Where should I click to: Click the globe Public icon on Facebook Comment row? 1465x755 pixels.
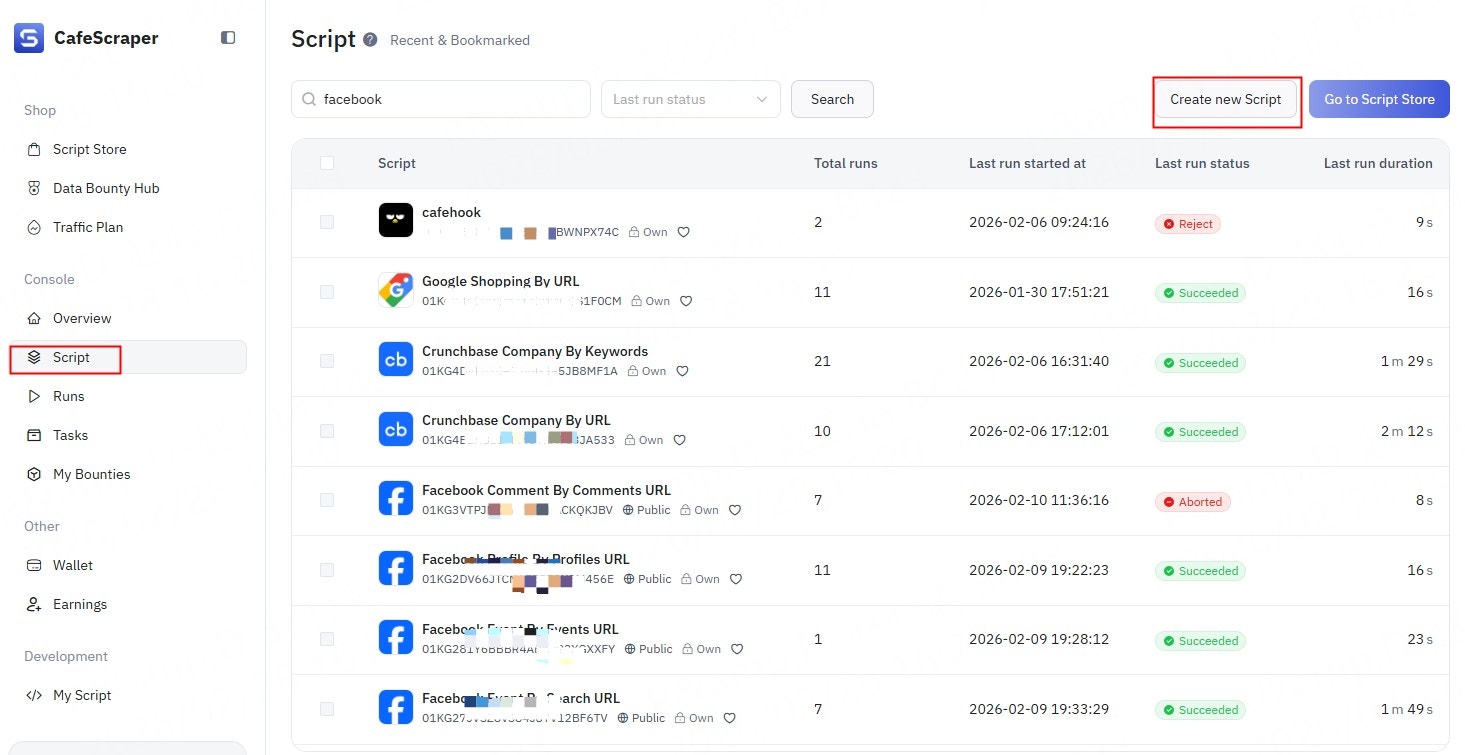coord(628,510)
